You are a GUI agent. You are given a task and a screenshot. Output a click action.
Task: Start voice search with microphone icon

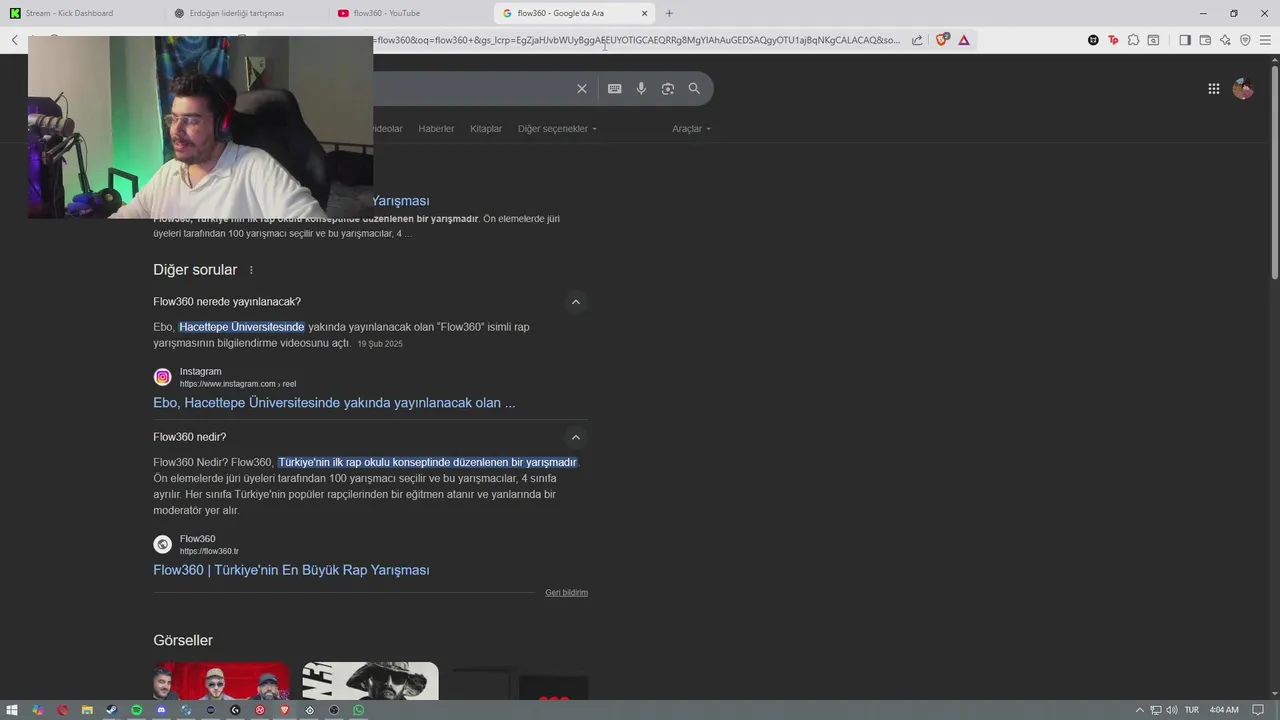point(641,89)
